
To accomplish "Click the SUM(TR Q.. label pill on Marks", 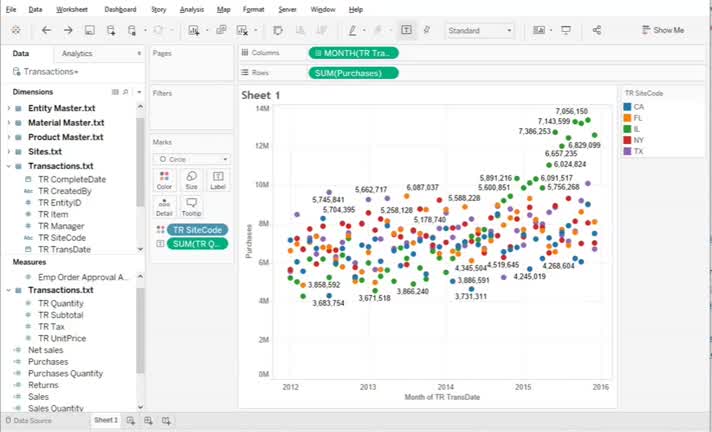I will (x=197, y=244).
